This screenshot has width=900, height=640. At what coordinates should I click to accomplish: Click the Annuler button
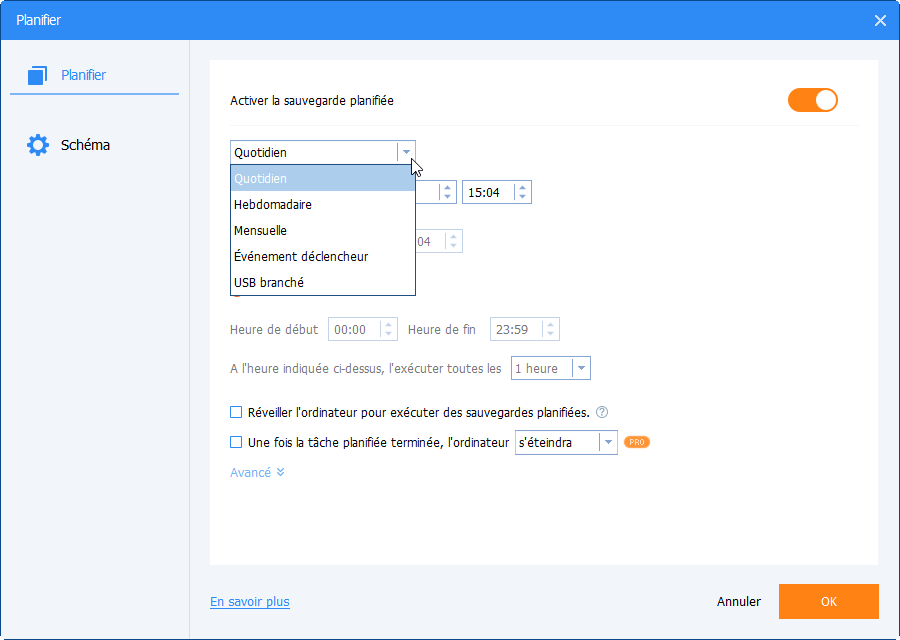coord(739,602)
